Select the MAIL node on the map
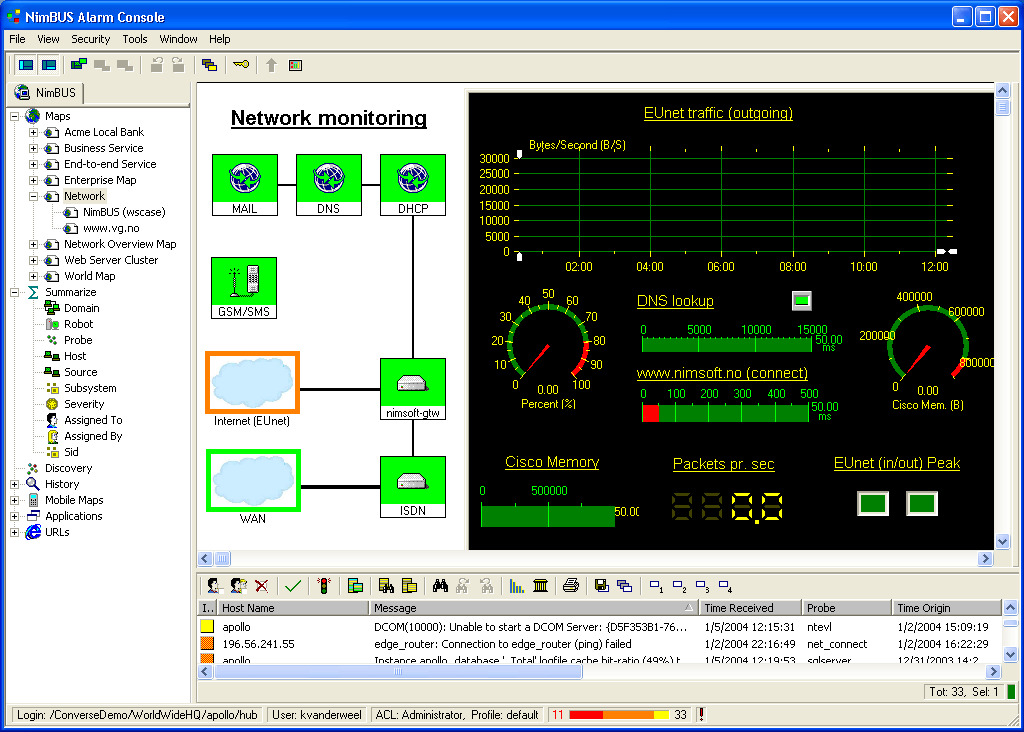This screenshot has height=732, width=1024. 245,185
